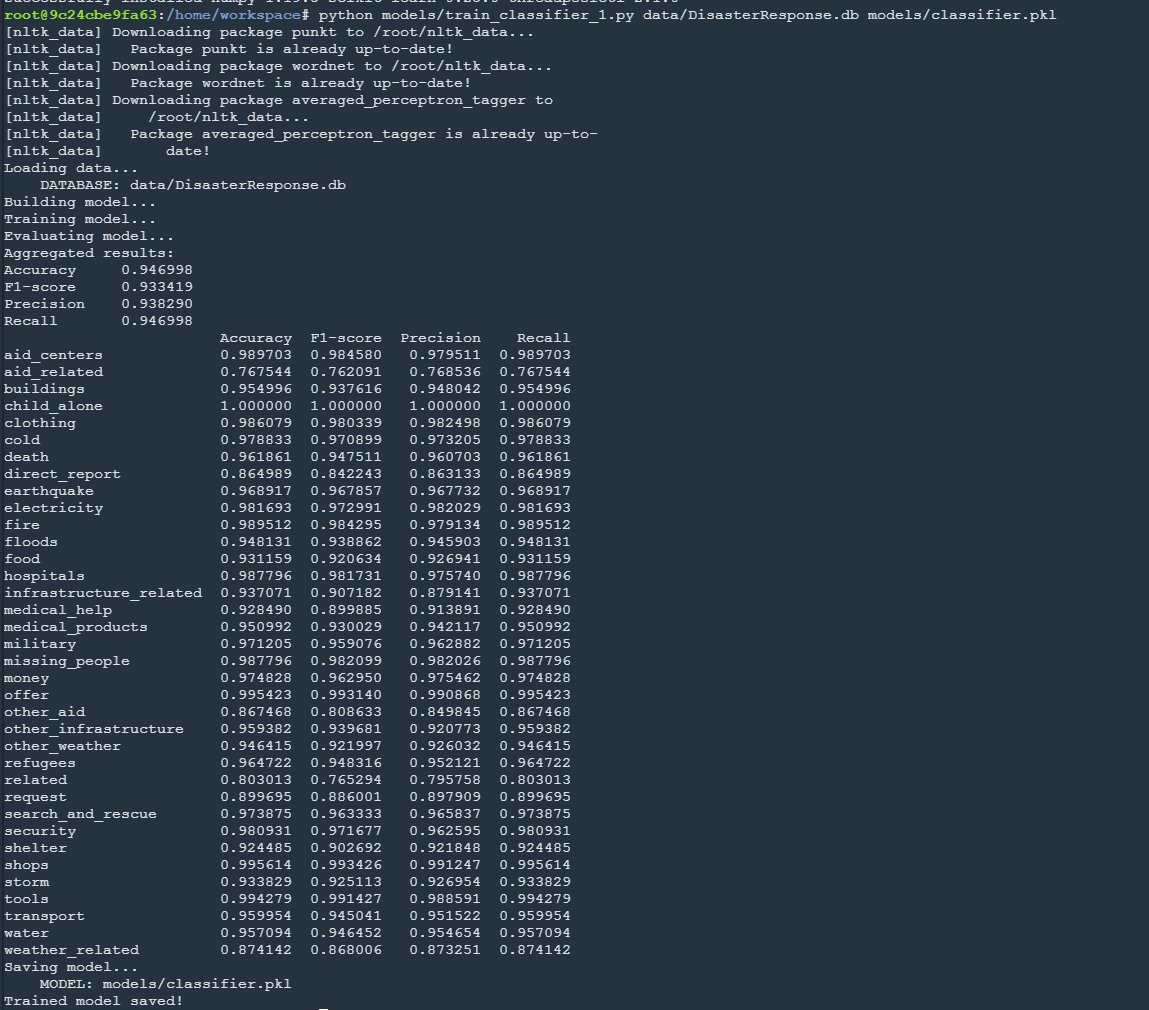This screenshot has height=1010, width=1149.
Task: Click the 'transport' row label
Action: (44, 916)
